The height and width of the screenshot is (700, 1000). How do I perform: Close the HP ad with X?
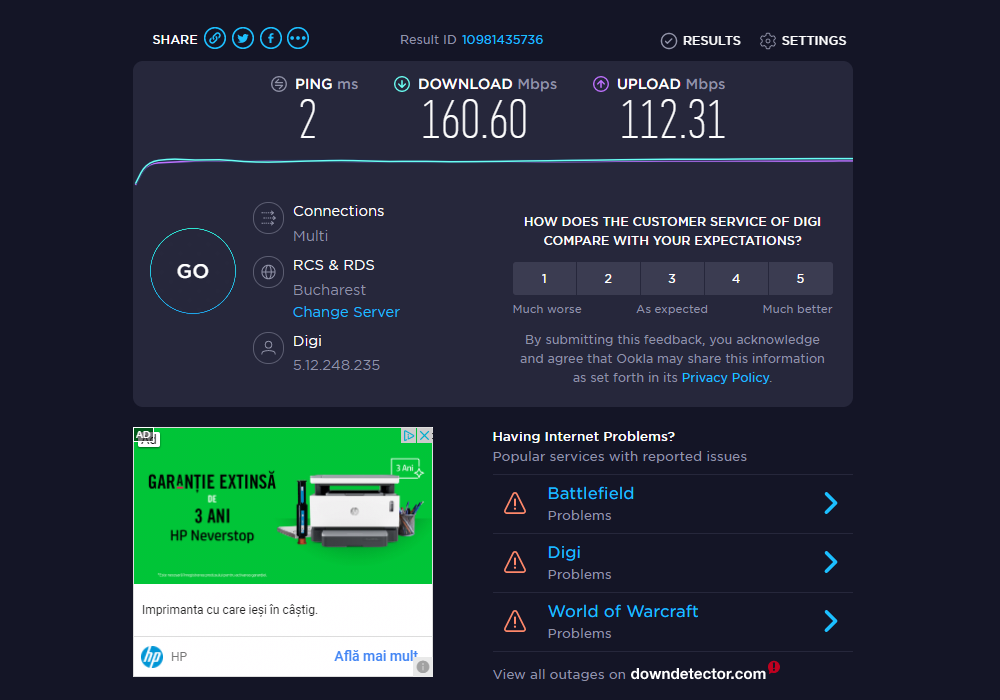pos(425,435)
